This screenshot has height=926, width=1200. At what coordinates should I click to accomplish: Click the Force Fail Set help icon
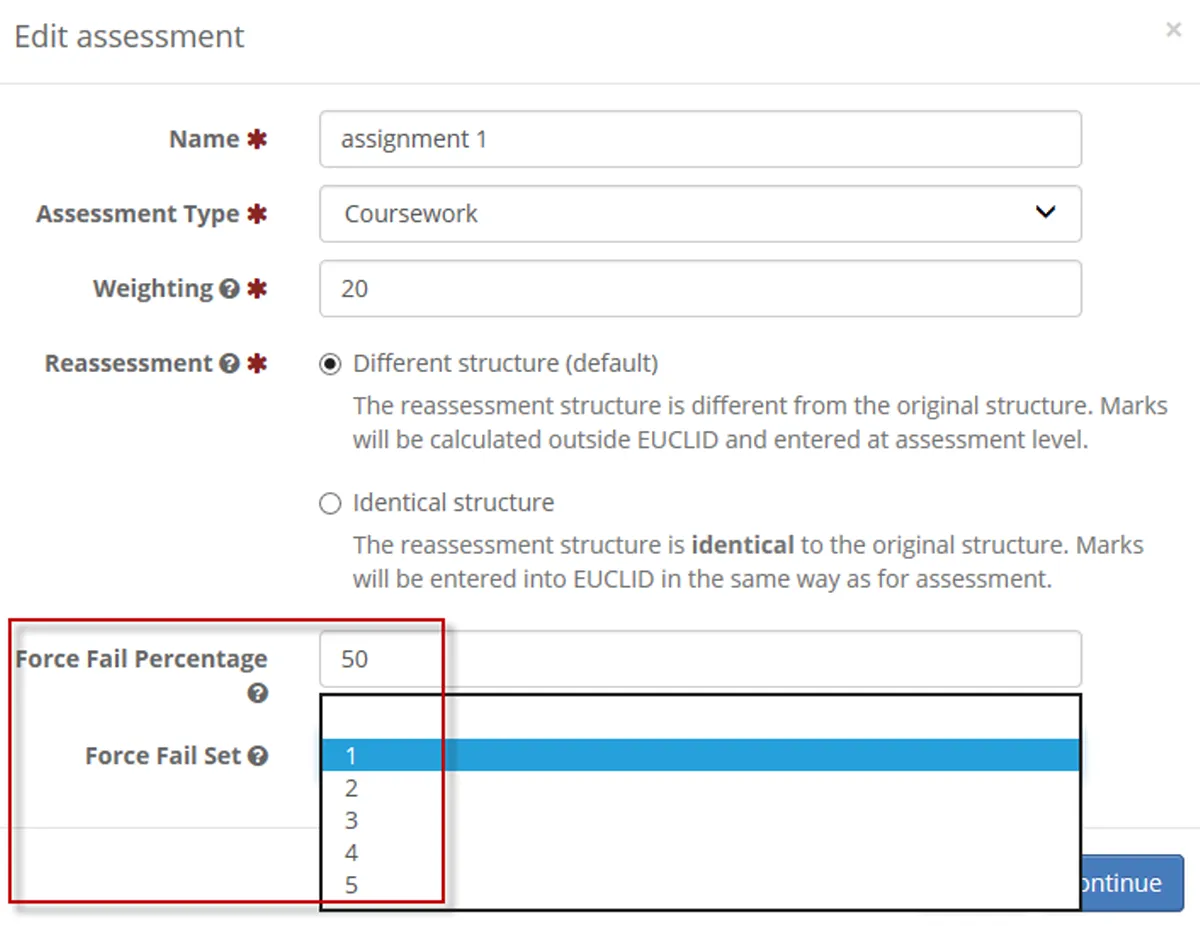tap(258, 756)
